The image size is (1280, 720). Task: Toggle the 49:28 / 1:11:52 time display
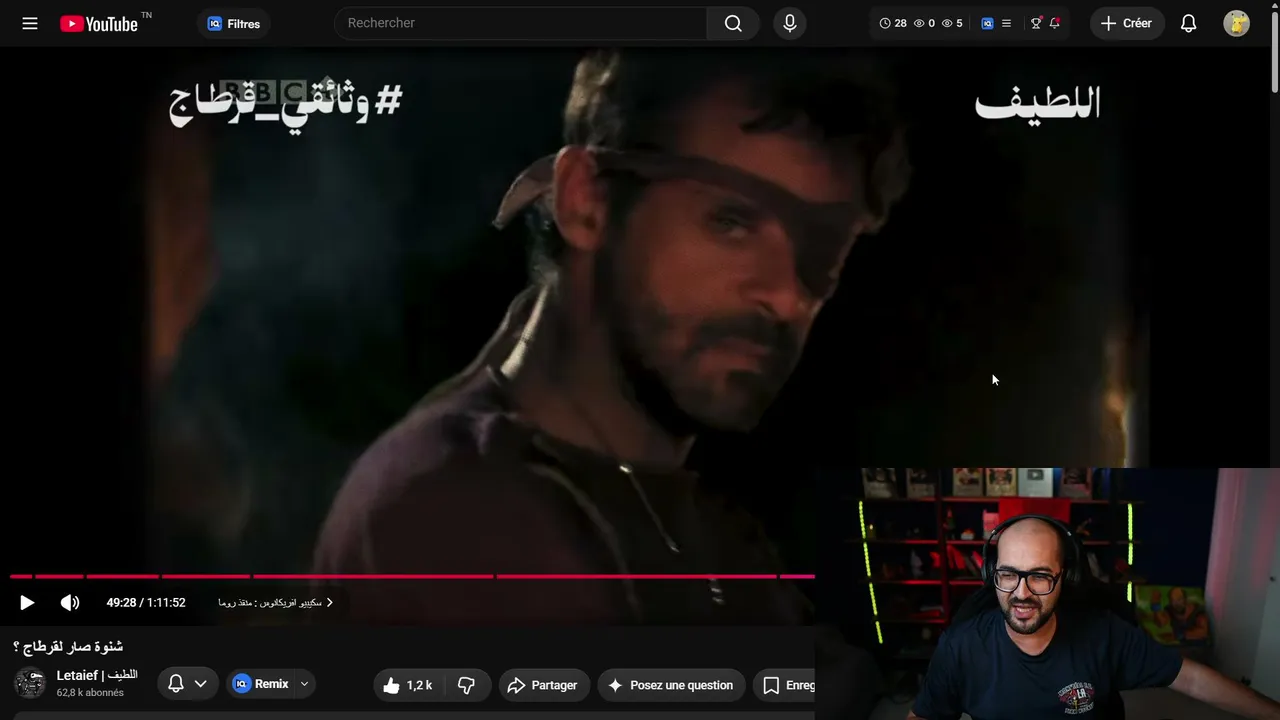tap(146, 602)
